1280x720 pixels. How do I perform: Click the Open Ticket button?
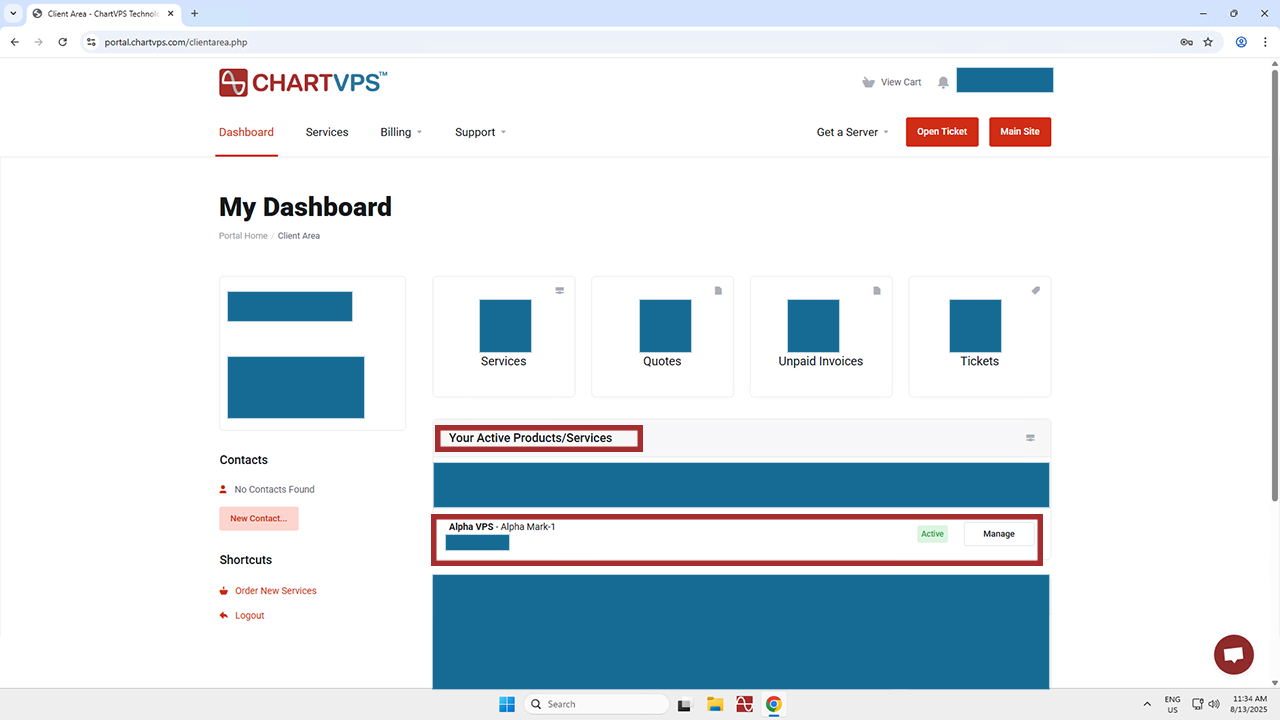click(x=942, y=132)
